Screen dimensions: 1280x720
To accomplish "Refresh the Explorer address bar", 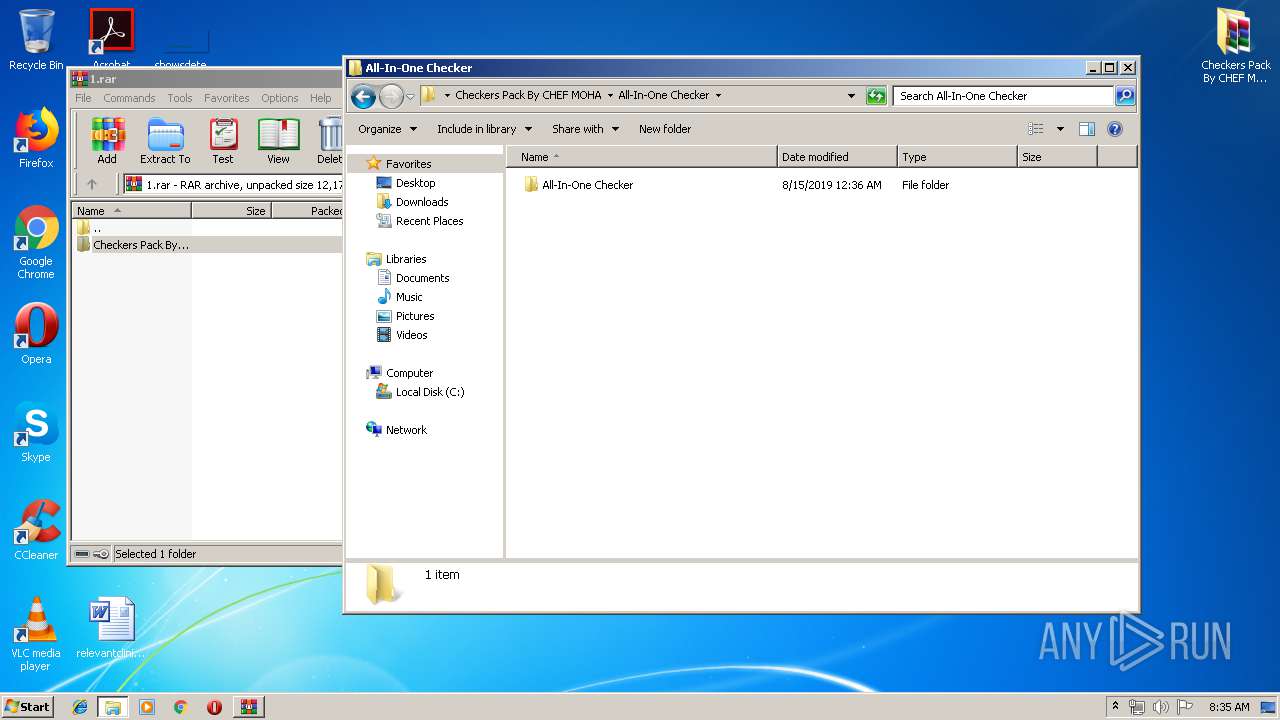I will pos(876,96).
